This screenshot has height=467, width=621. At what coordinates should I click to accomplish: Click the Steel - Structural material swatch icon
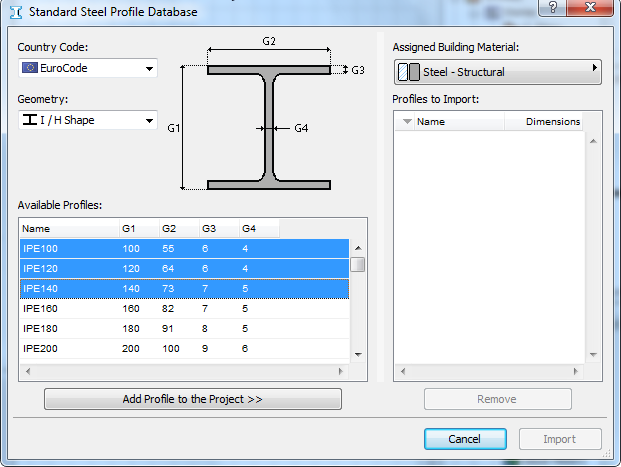tap(409, 72)
